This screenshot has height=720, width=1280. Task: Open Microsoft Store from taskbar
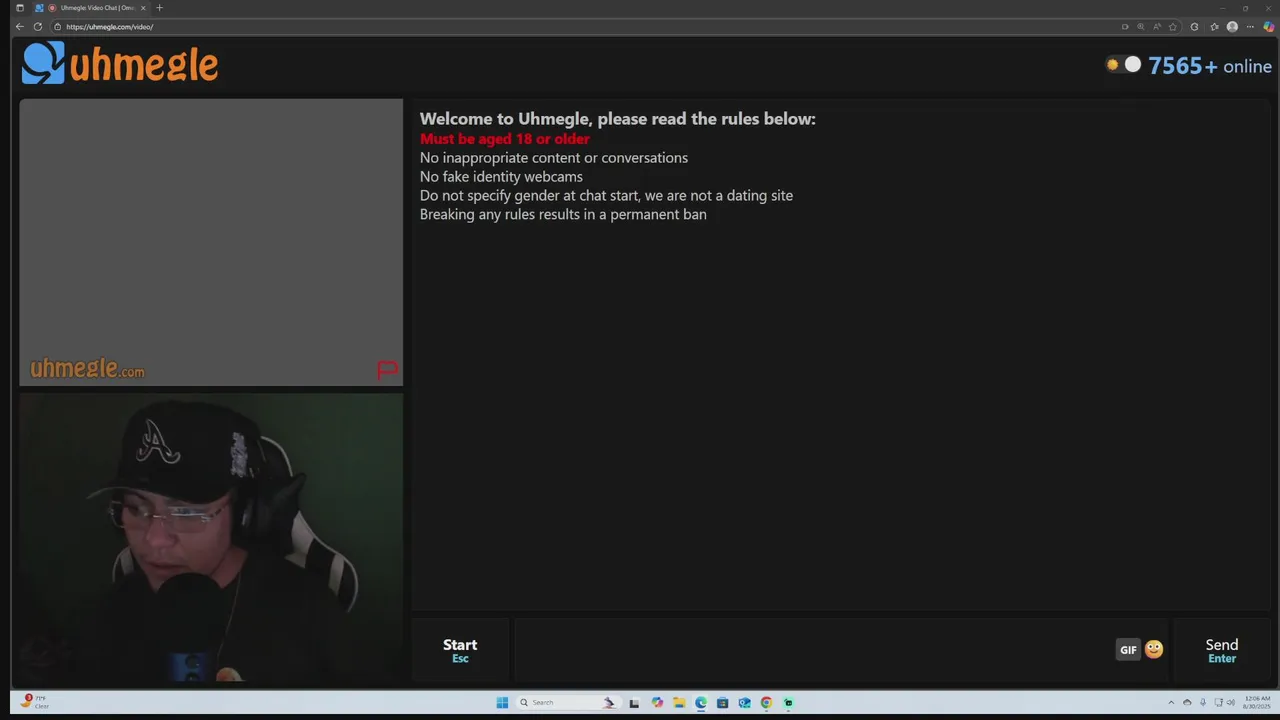pos(722,702)
